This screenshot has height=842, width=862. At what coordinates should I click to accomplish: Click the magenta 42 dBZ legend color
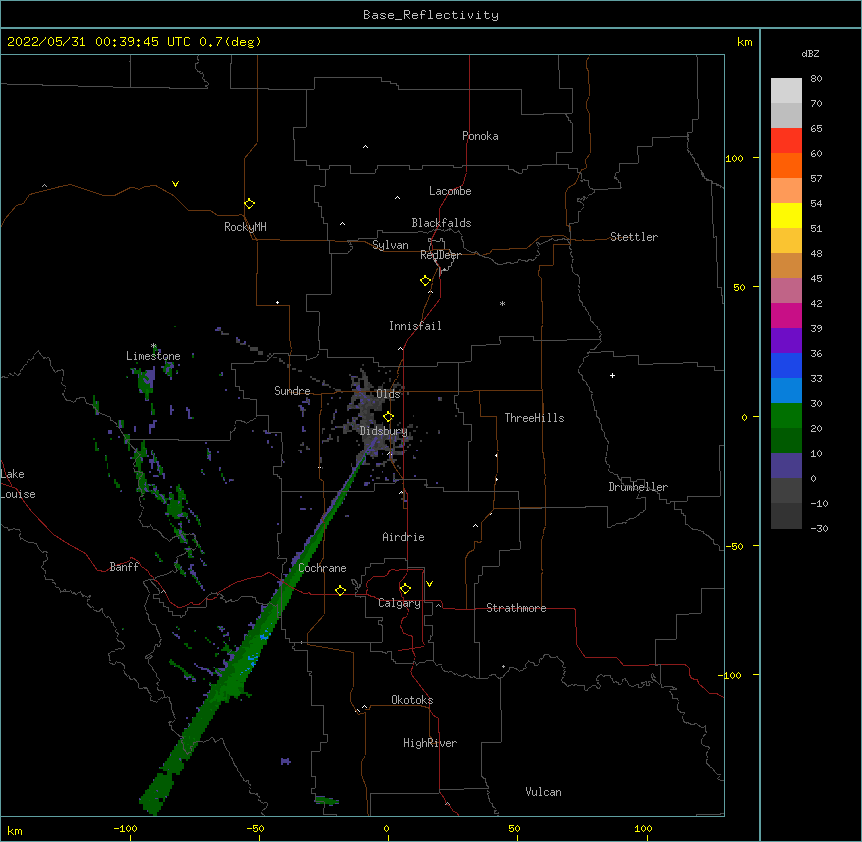pos(786,315)
